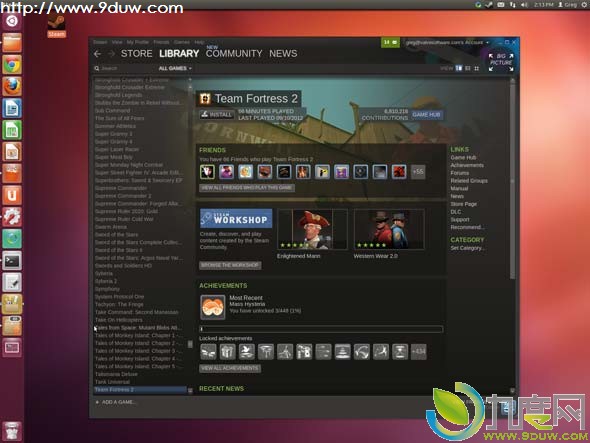
Task: Click the search magnifier icon
Action: 97,69
